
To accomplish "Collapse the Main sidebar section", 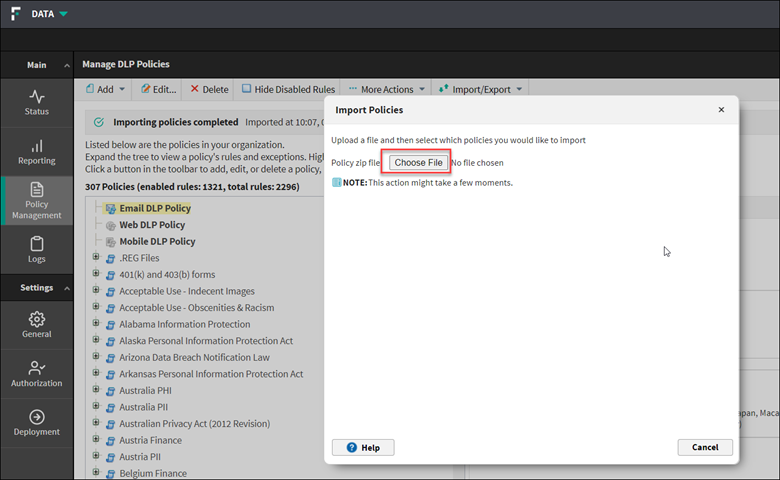I will click(x=66, y=65).
